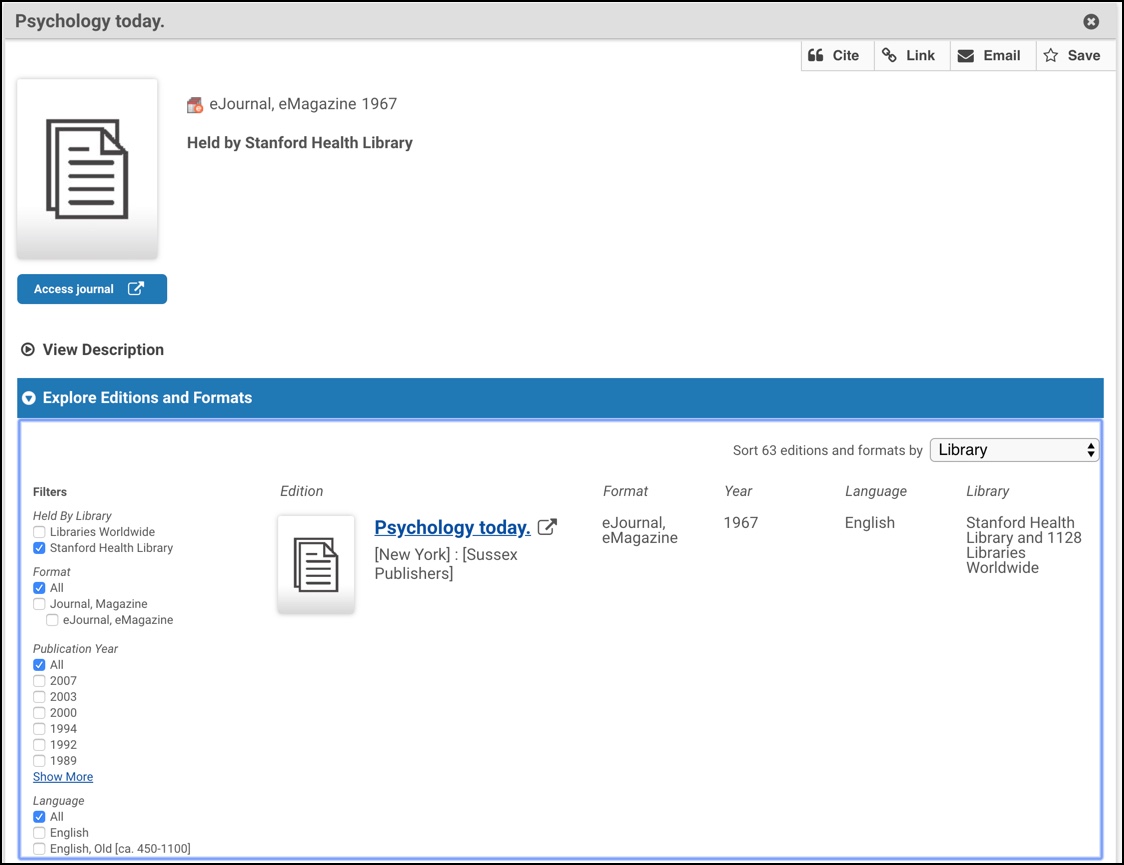Check the 1989 publication year filter
This screenshot has width=1124, height=865.
(x=39, y=761)
